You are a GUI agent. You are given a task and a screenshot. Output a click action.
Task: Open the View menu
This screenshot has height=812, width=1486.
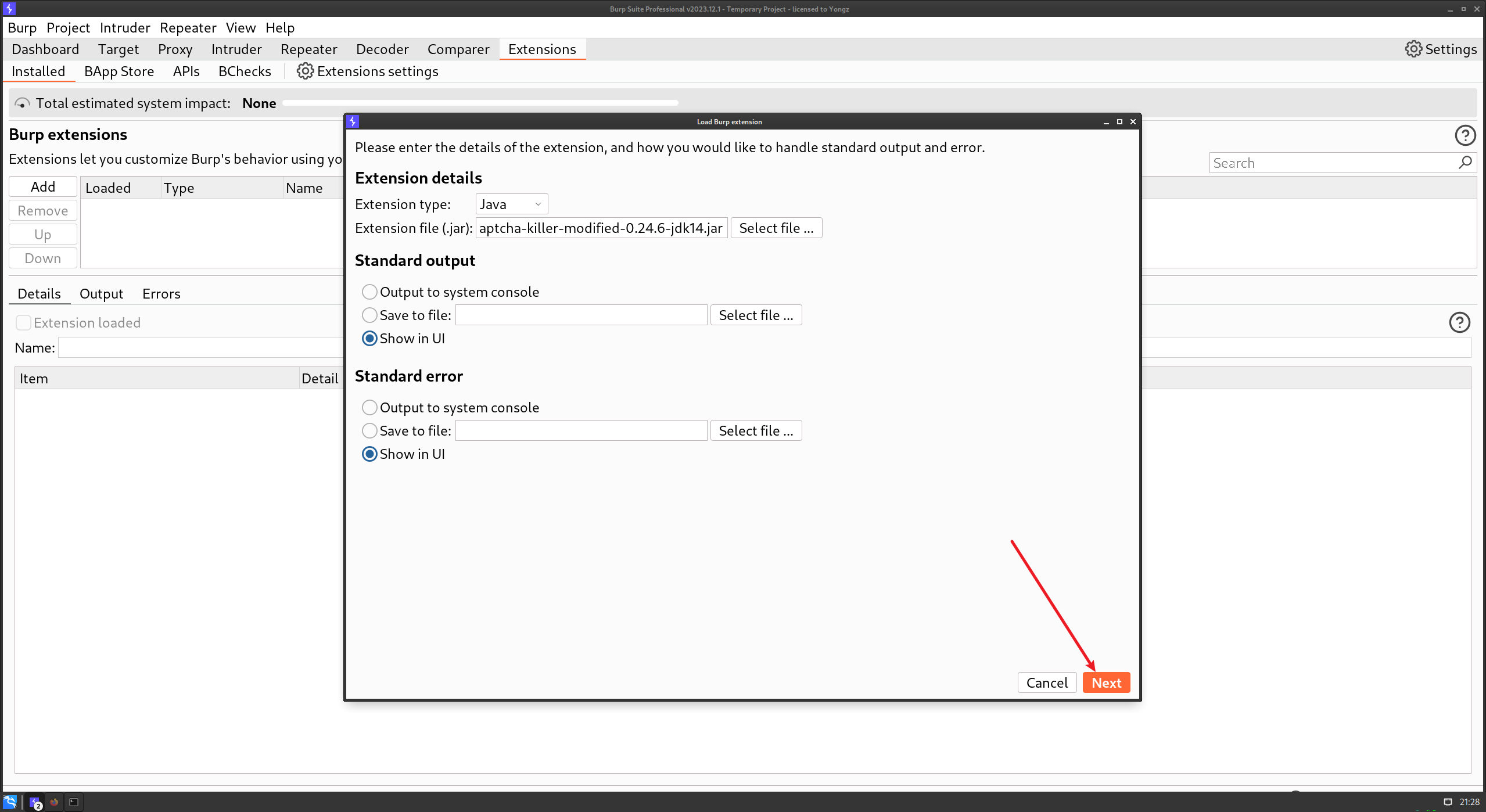[x=241, y=27]
